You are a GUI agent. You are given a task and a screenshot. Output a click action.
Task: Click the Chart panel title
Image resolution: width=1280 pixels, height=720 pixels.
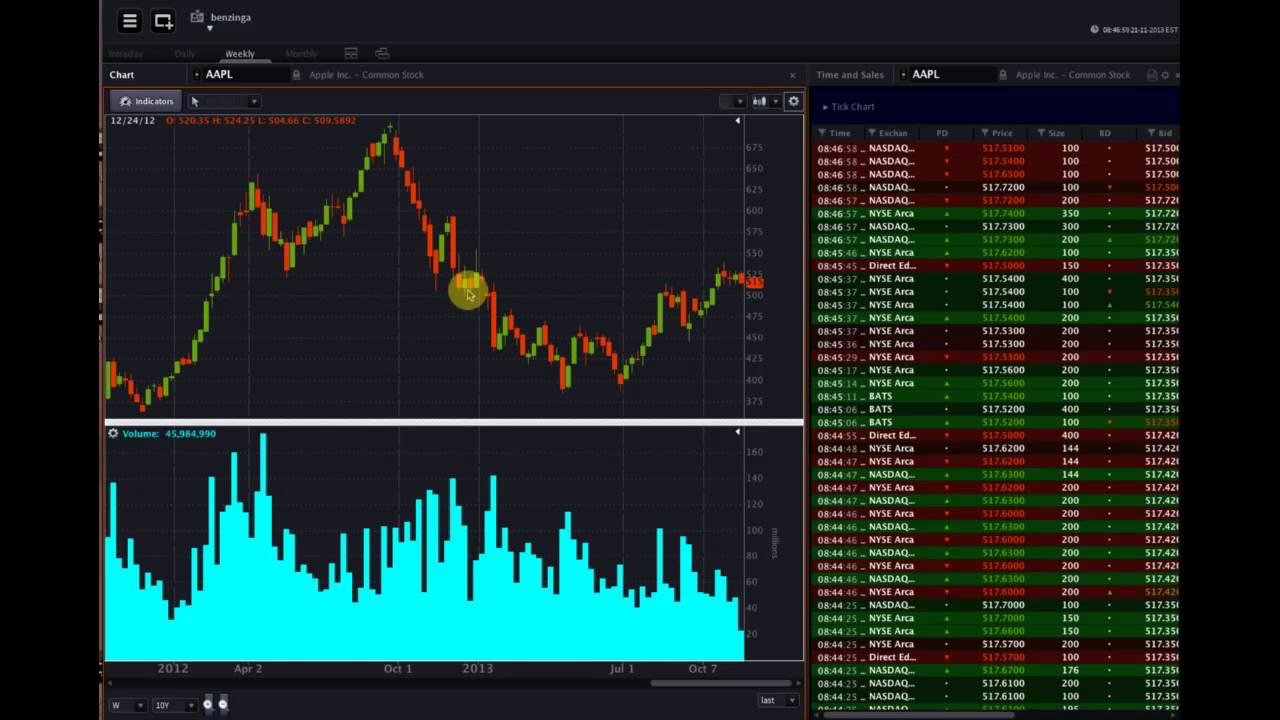(x=122, y=75)
